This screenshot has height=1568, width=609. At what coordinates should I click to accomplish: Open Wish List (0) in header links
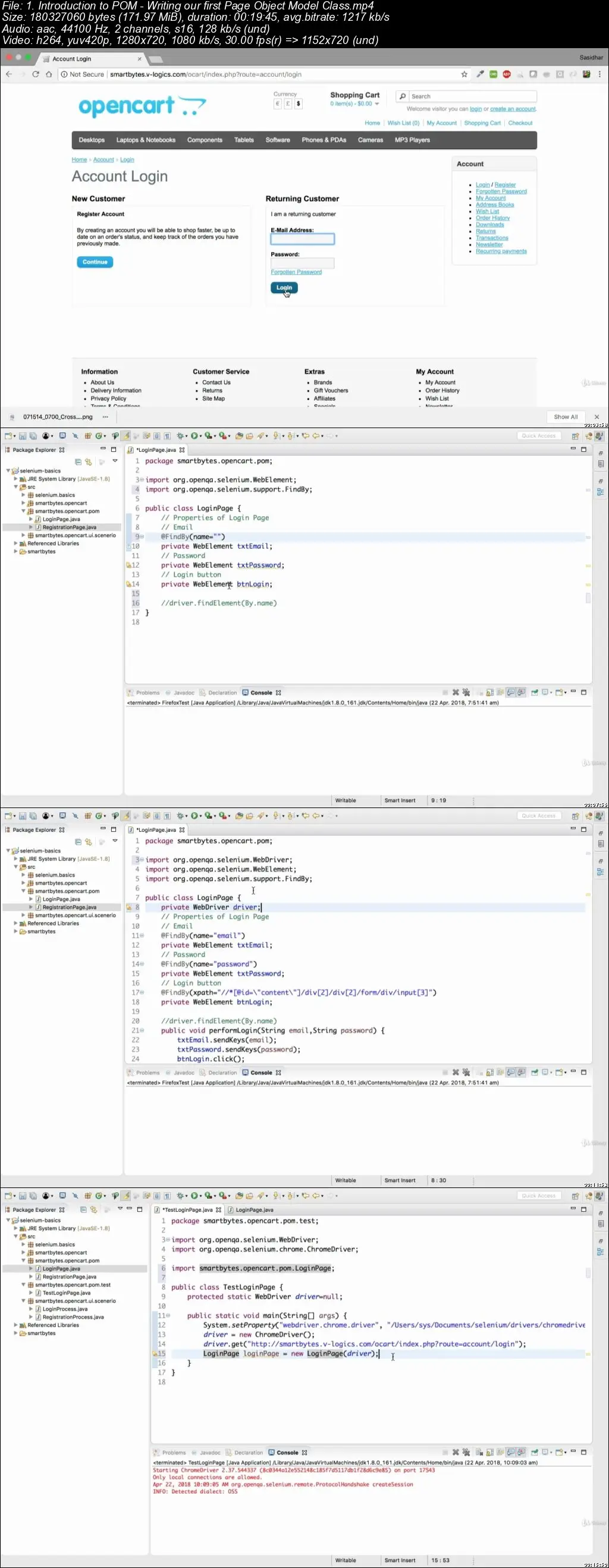[x=403, y=123]
